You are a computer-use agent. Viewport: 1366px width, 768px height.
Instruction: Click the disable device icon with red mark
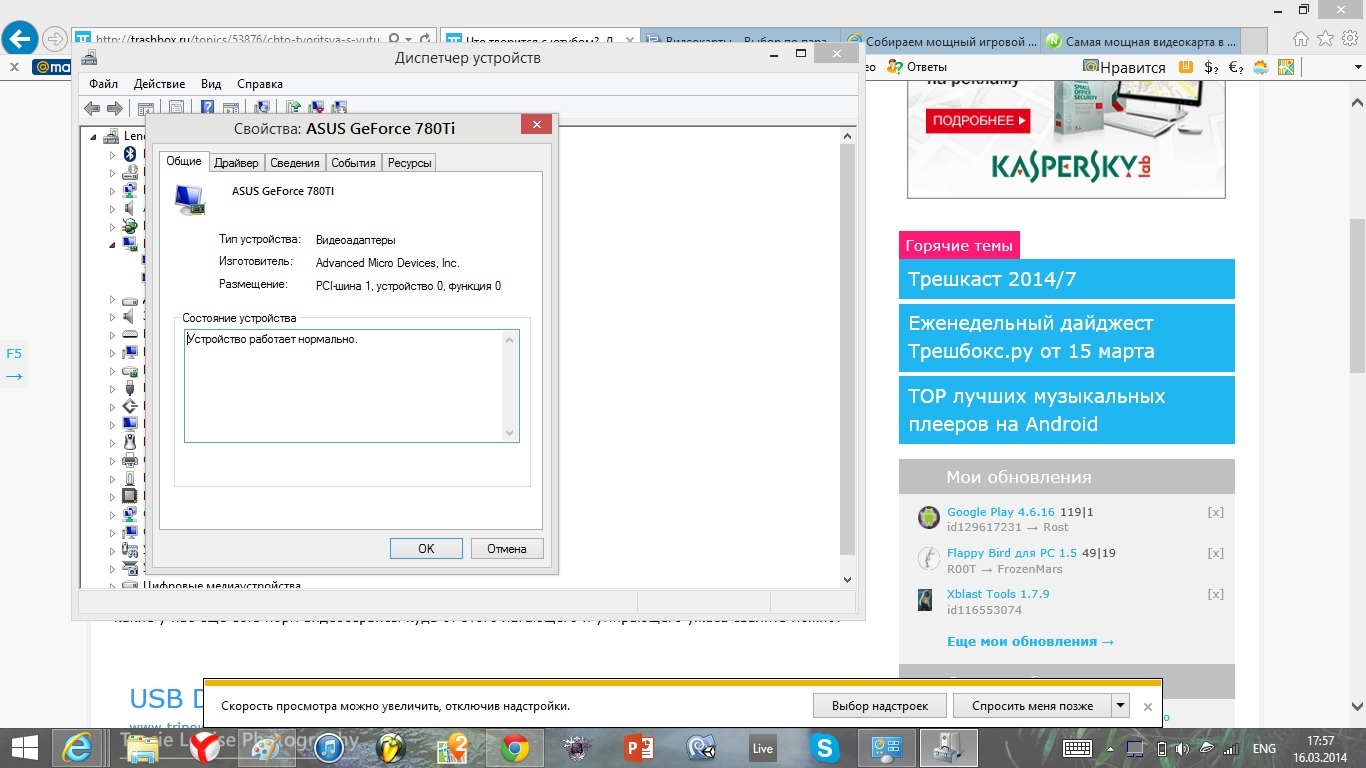click(317, 108)
